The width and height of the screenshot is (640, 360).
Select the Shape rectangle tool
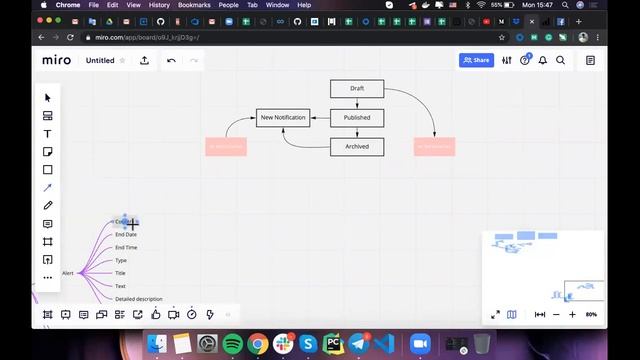click(48, 170)
